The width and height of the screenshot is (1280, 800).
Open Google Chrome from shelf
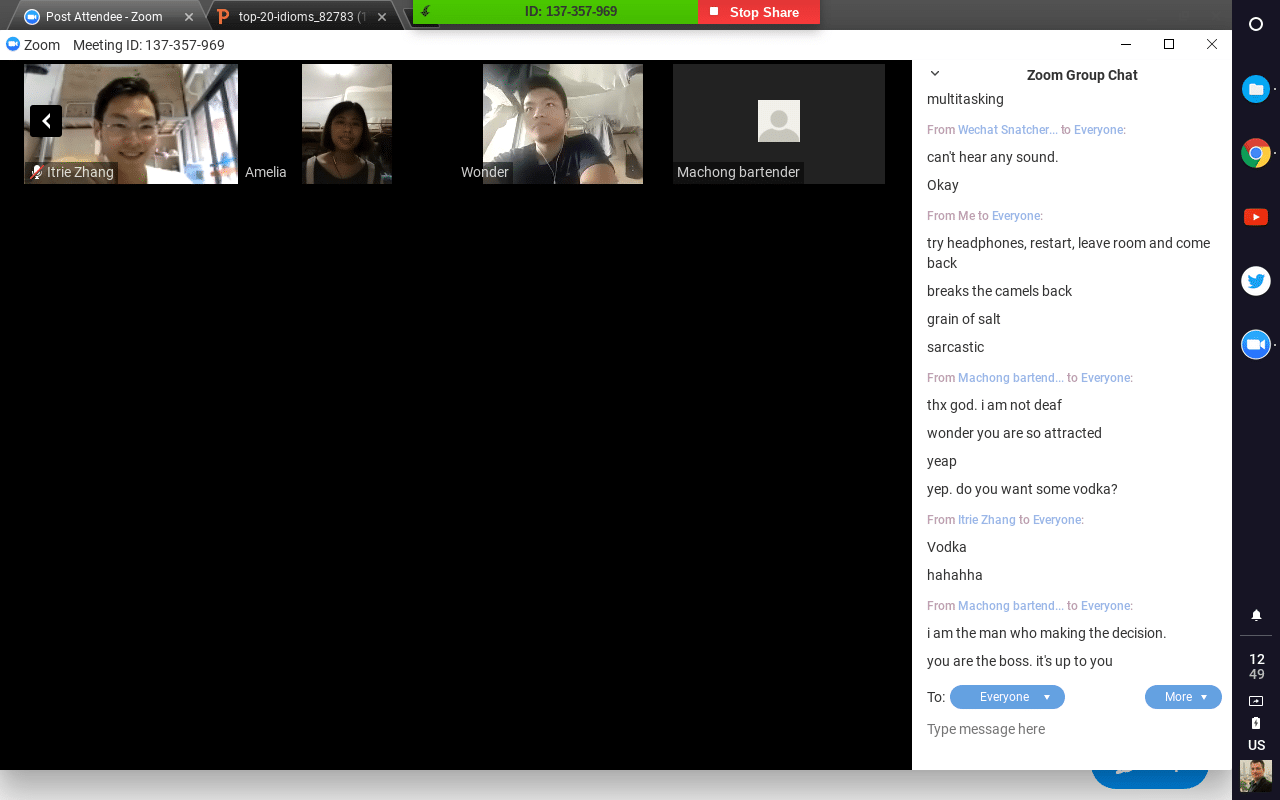point(1256,153)
